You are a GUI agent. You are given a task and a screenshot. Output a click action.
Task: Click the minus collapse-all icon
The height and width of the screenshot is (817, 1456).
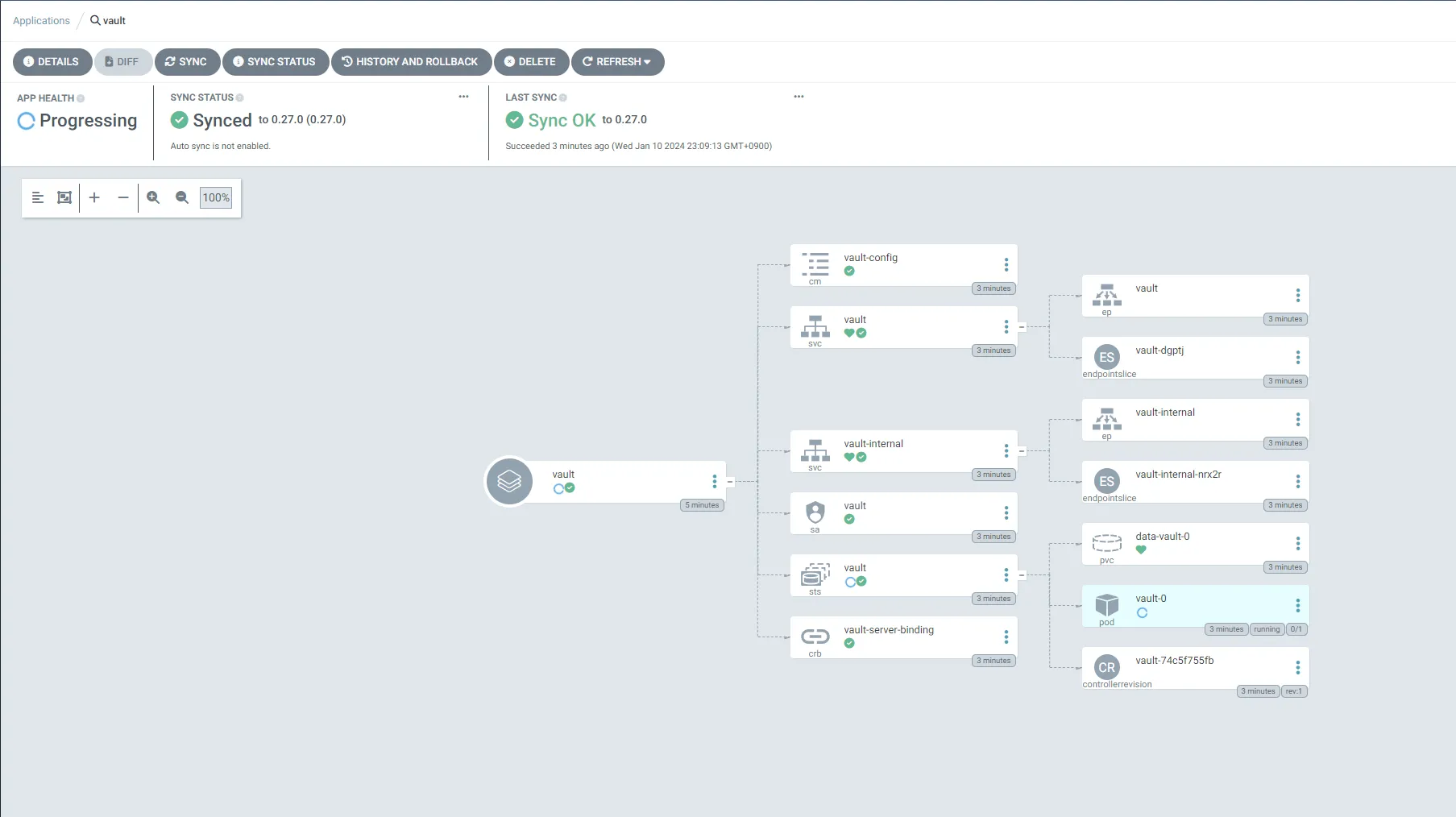click(x=123, y=197)
